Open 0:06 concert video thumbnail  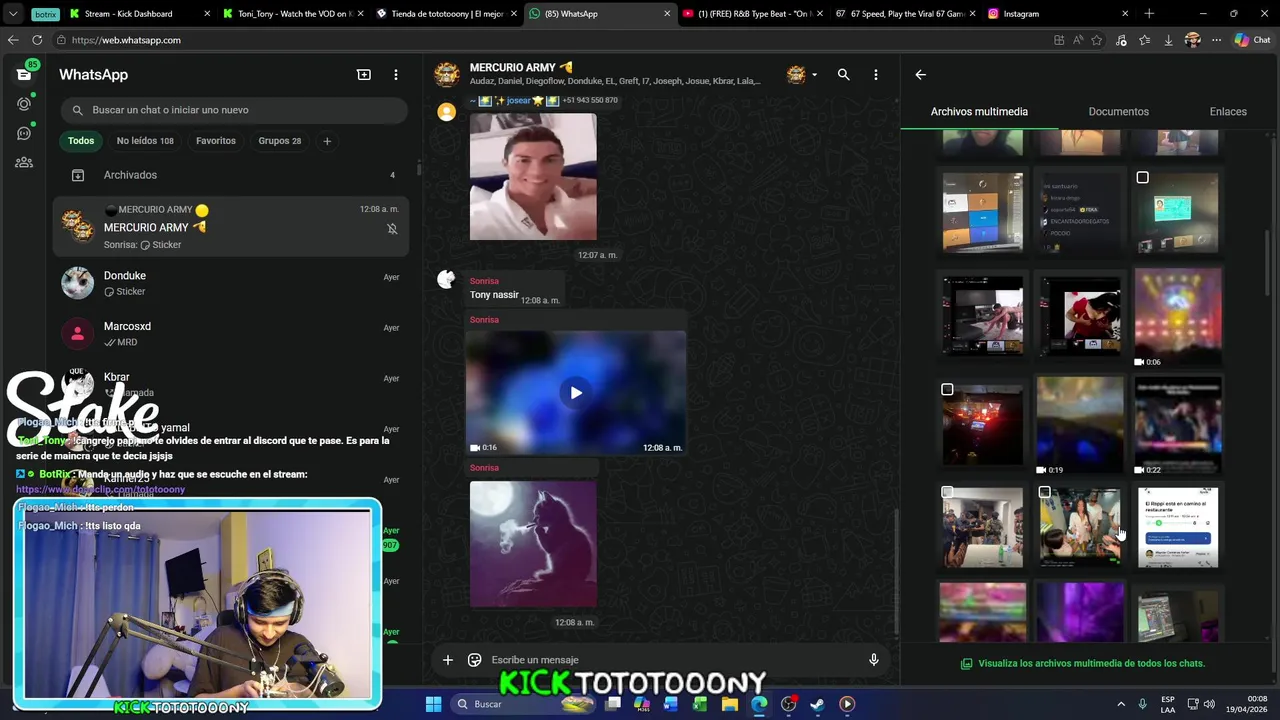tap(1178, 319)
